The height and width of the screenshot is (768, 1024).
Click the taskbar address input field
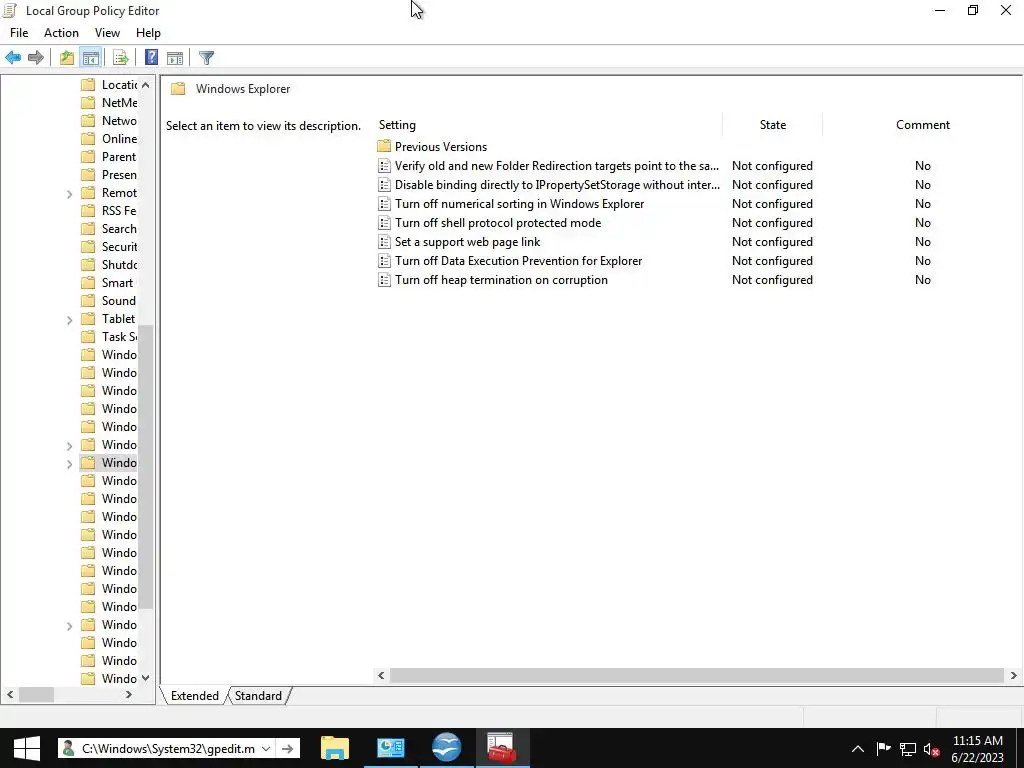point(167,748)
